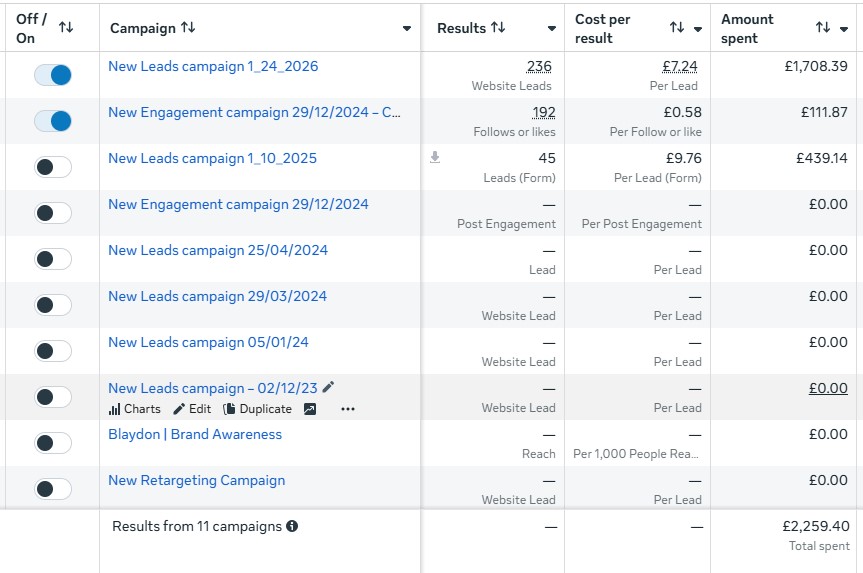Viewport: 863px width, 573px height.
Task: Click the open-in-new-window icon in the 02/12/23 row
Action: click(x=310, y=409)
